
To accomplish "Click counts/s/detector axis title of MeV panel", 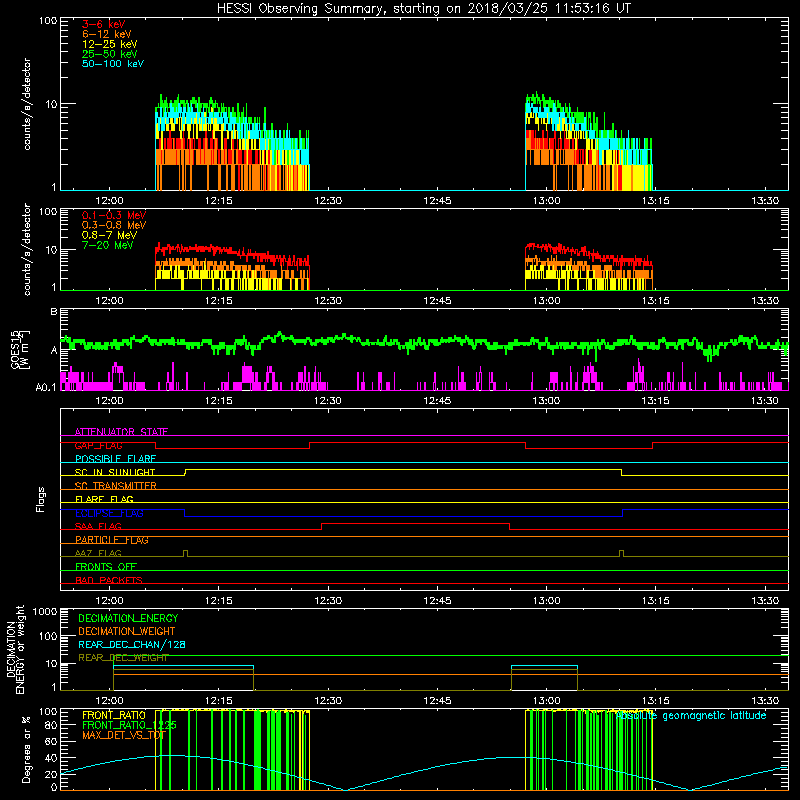I will 27,249.
